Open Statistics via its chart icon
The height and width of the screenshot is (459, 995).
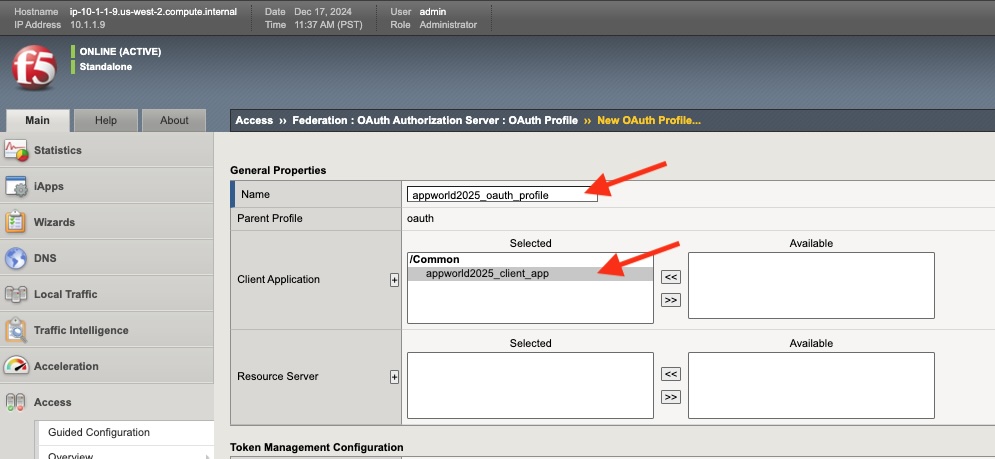coord(16,150)
